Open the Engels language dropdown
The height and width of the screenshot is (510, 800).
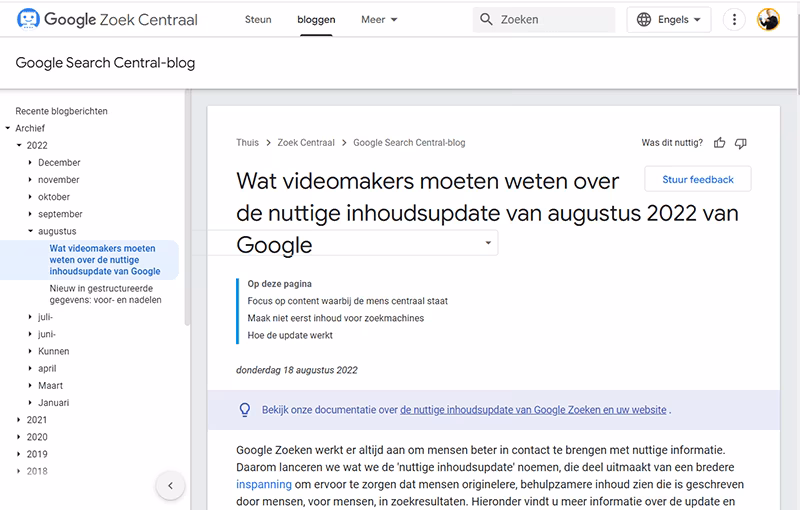coord(669,19)
